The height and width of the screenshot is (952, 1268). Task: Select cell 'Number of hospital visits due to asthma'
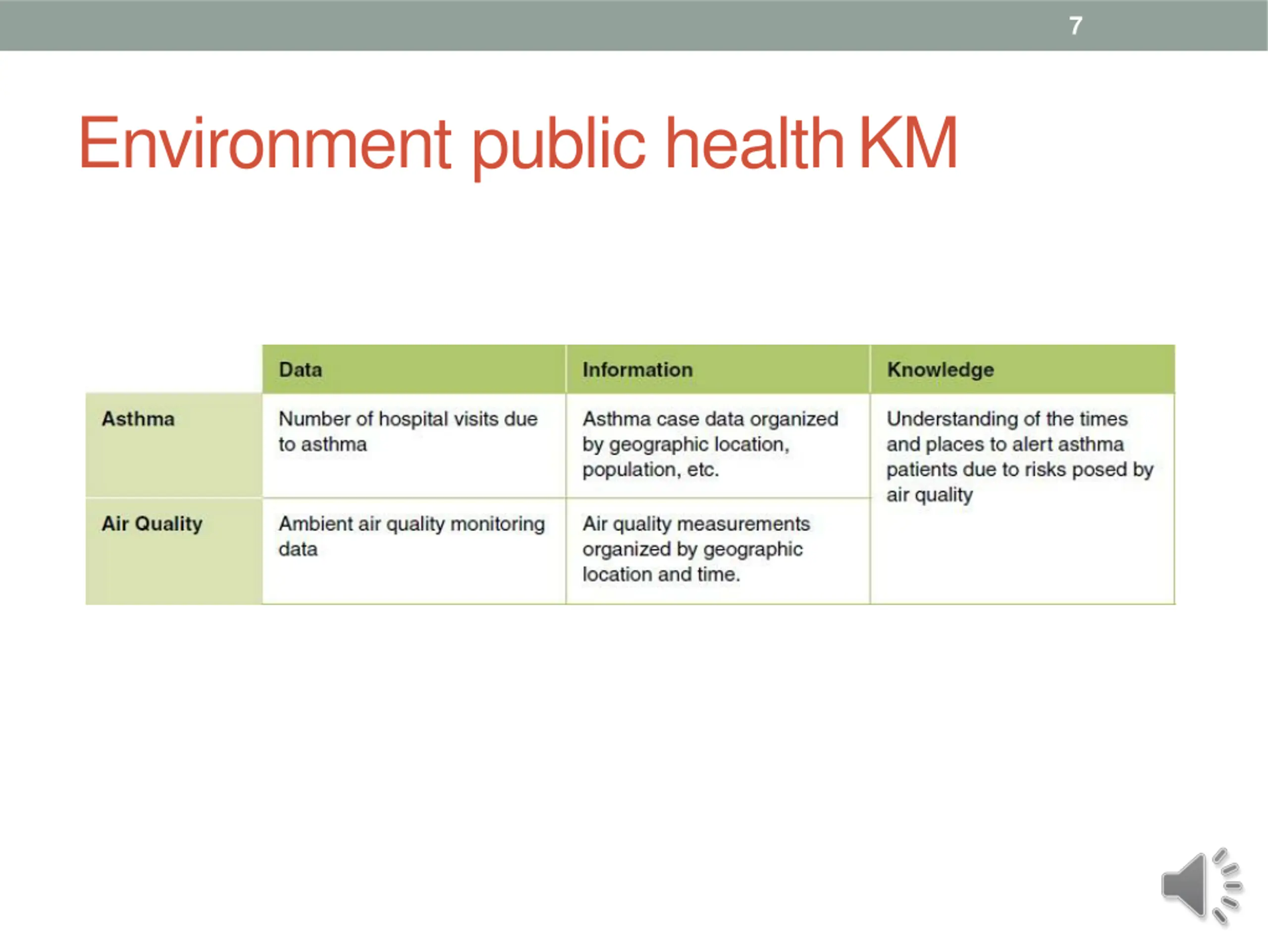414,445
